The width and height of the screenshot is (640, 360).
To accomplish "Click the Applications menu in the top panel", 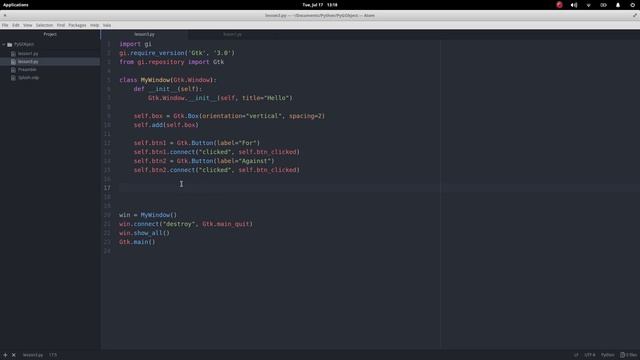I will click(x=16, y=5).
